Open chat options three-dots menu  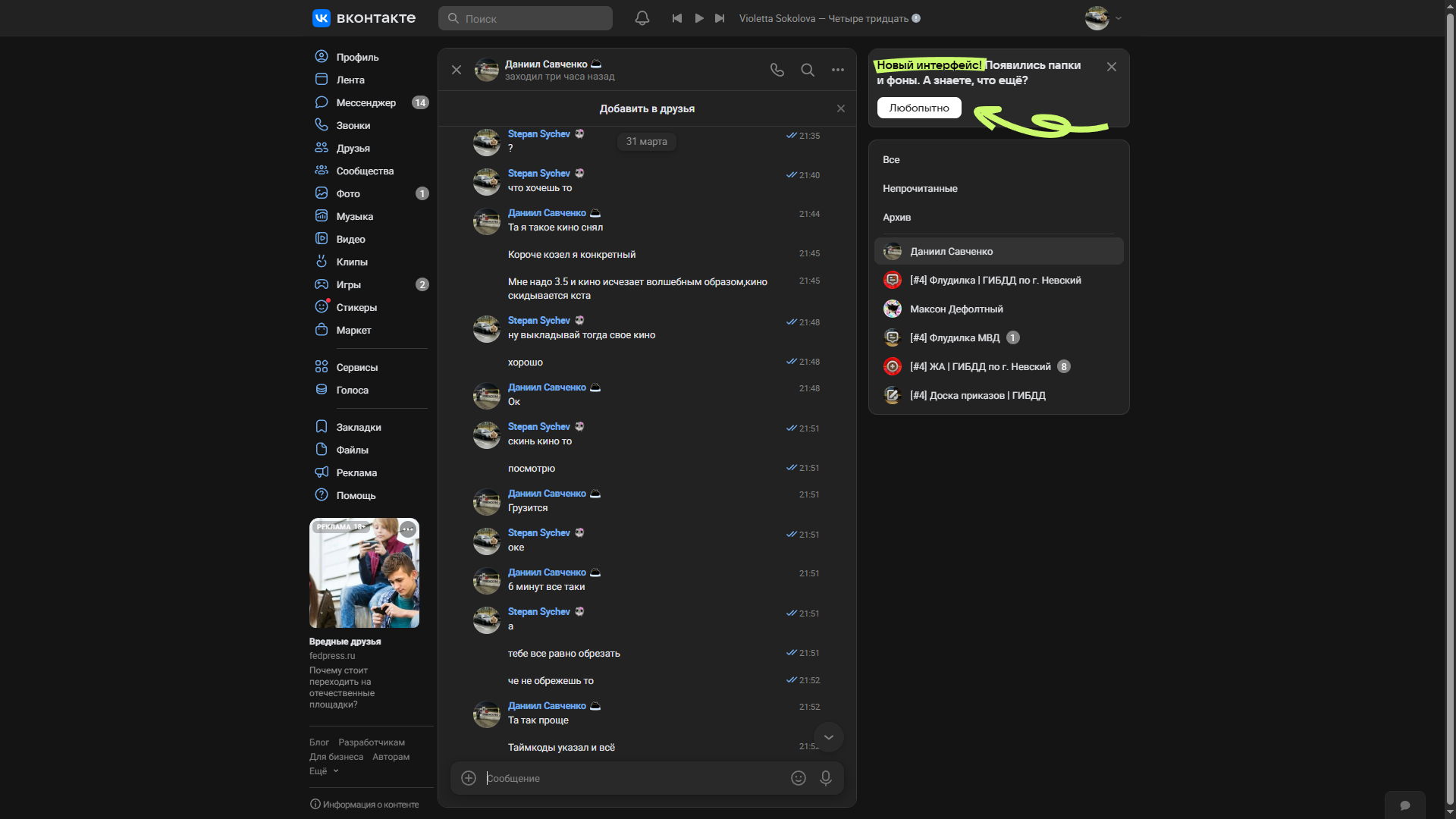pyautogui.click(x=837, y=70)
